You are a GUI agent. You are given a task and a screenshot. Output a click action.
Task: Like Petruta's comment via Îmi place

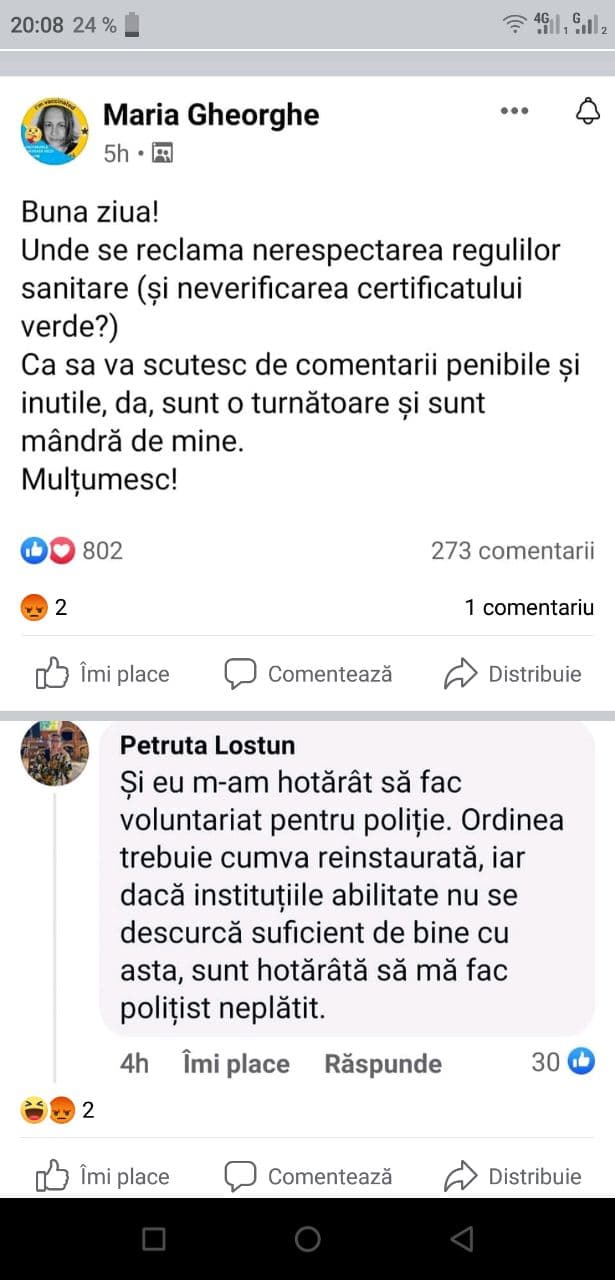pyautogui.click(x=235, y=1063)
